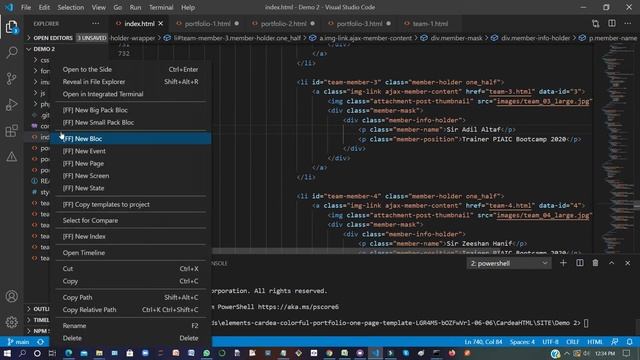640x360 pixels.
Task: Choose Rename in context menu
Action: [x=131, y=326]
